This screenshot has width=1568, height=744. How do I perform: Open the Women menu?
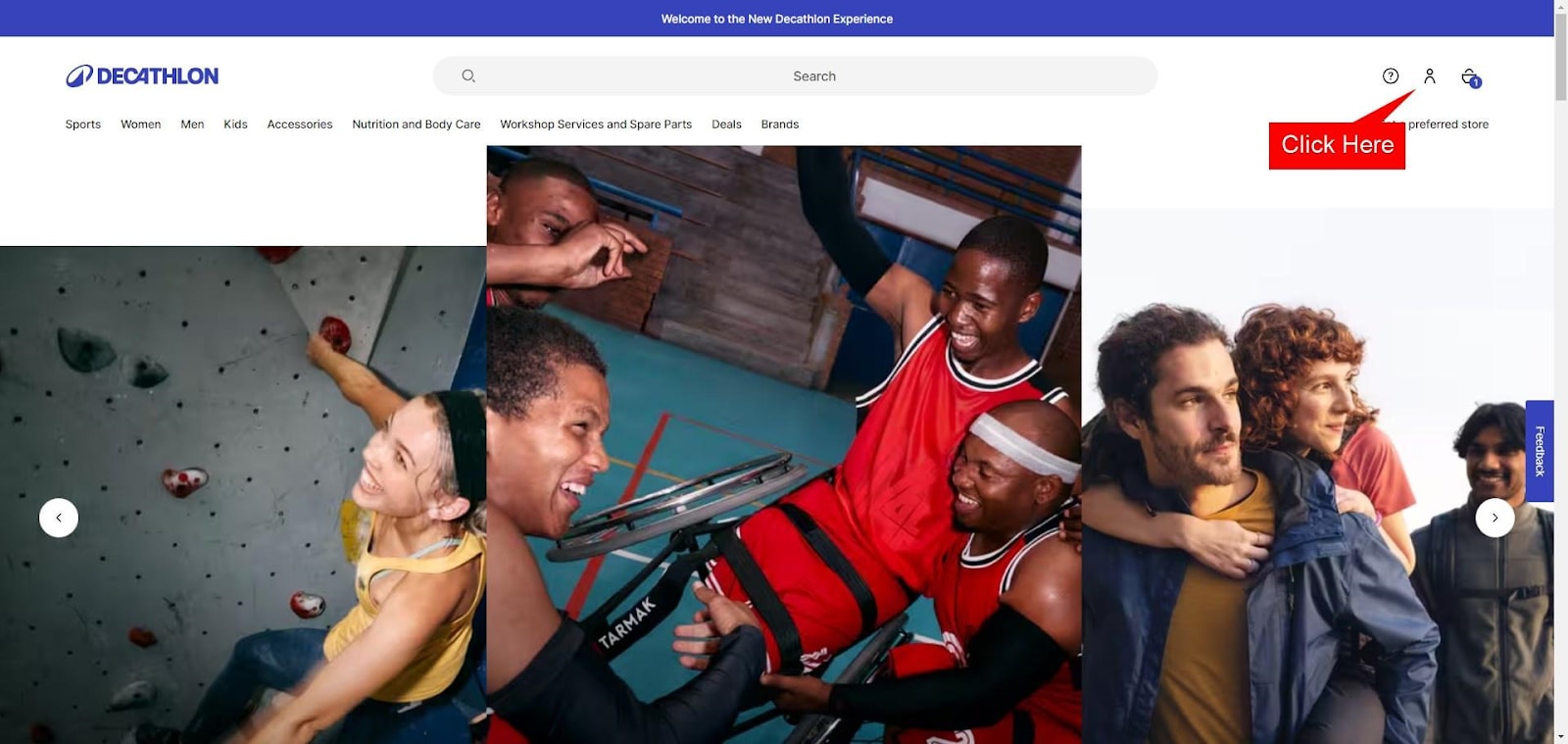click(x=140, y=124)
